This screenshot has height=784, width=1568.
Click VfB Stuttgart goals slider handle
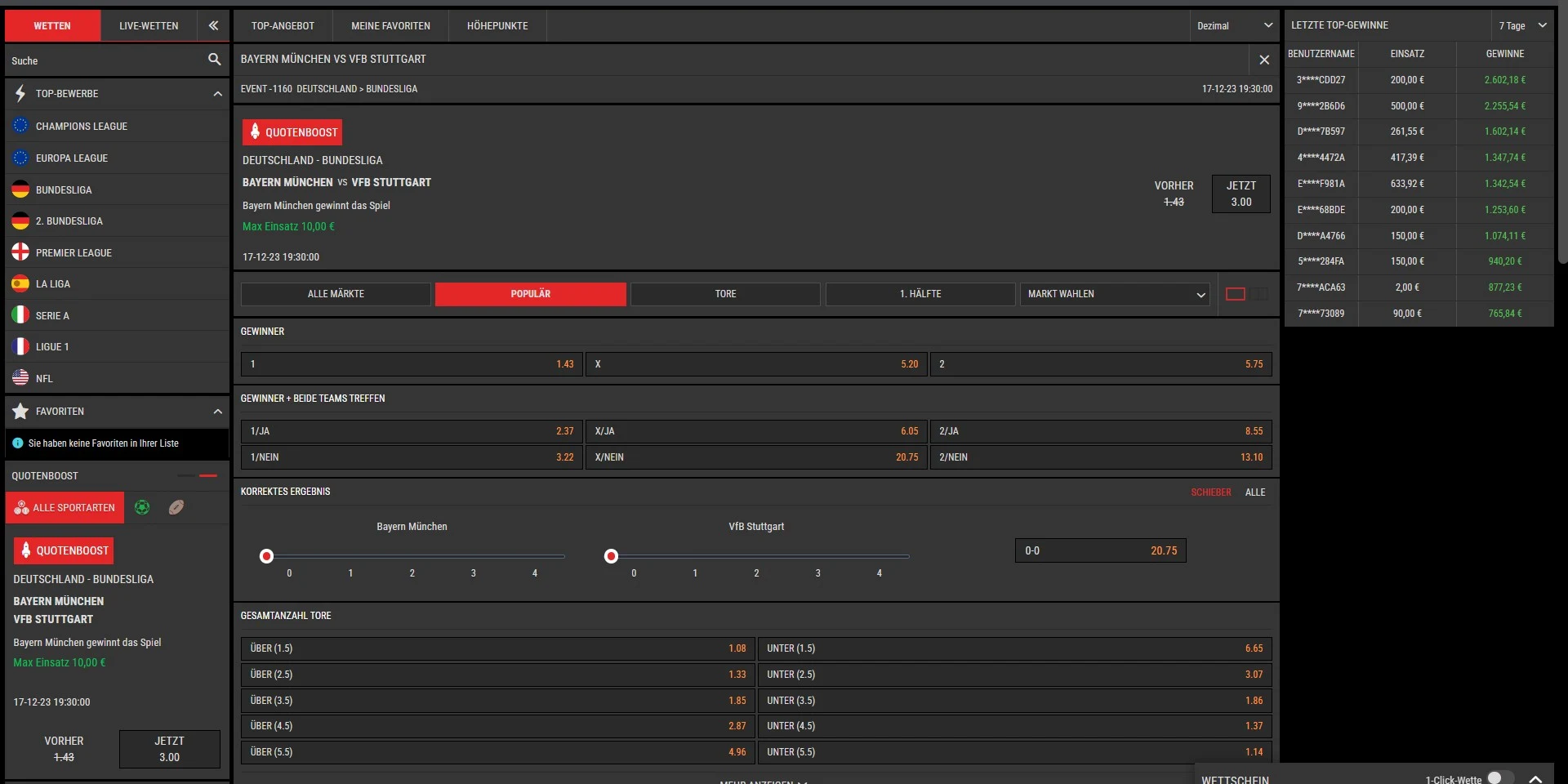611,556
